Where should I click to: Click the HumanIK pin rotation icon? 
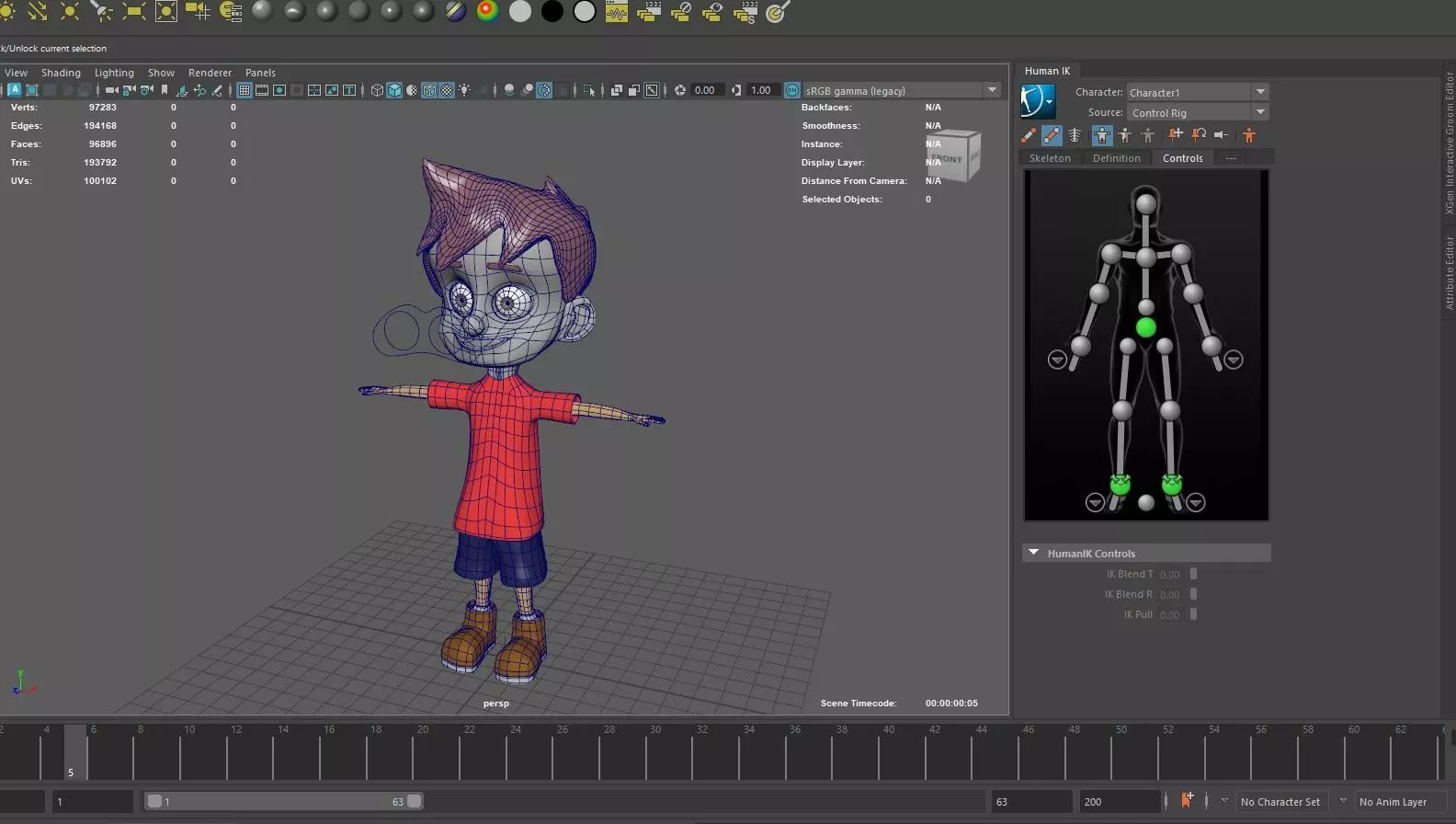click(1199, 135)
